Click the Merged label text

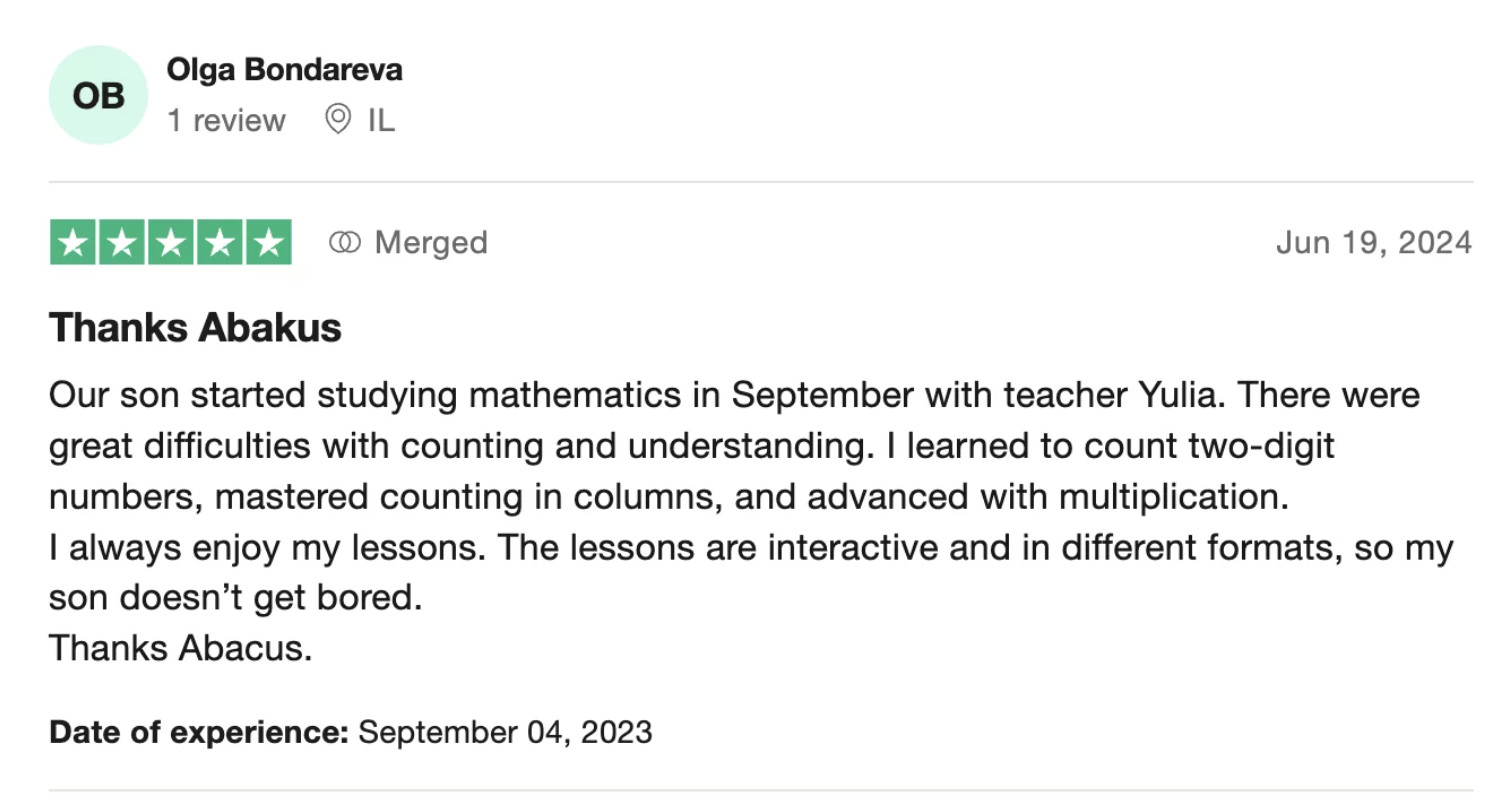(x=431, y=243)
